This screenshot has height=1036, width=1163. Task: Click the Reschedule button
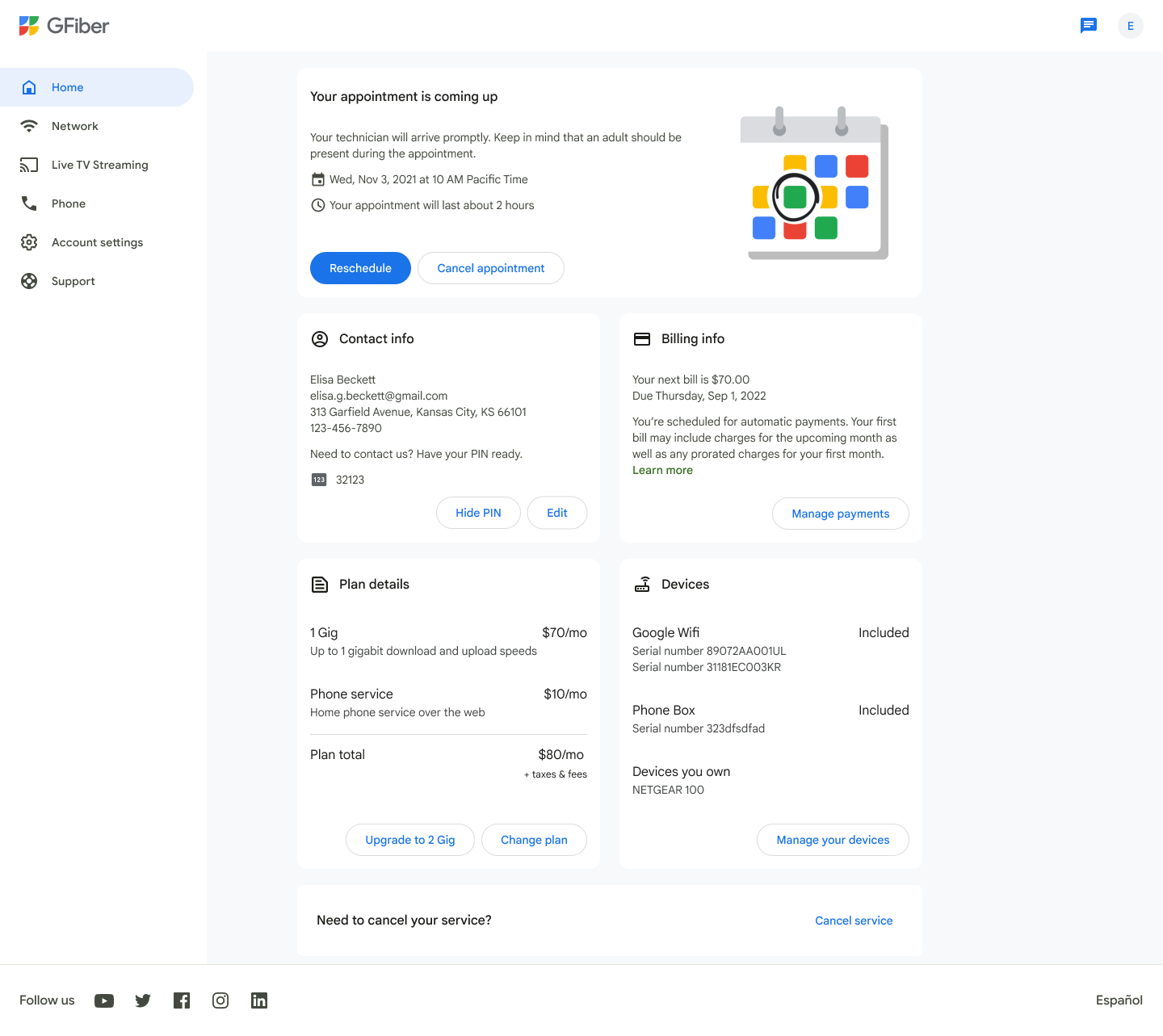(x=360, y=268)
